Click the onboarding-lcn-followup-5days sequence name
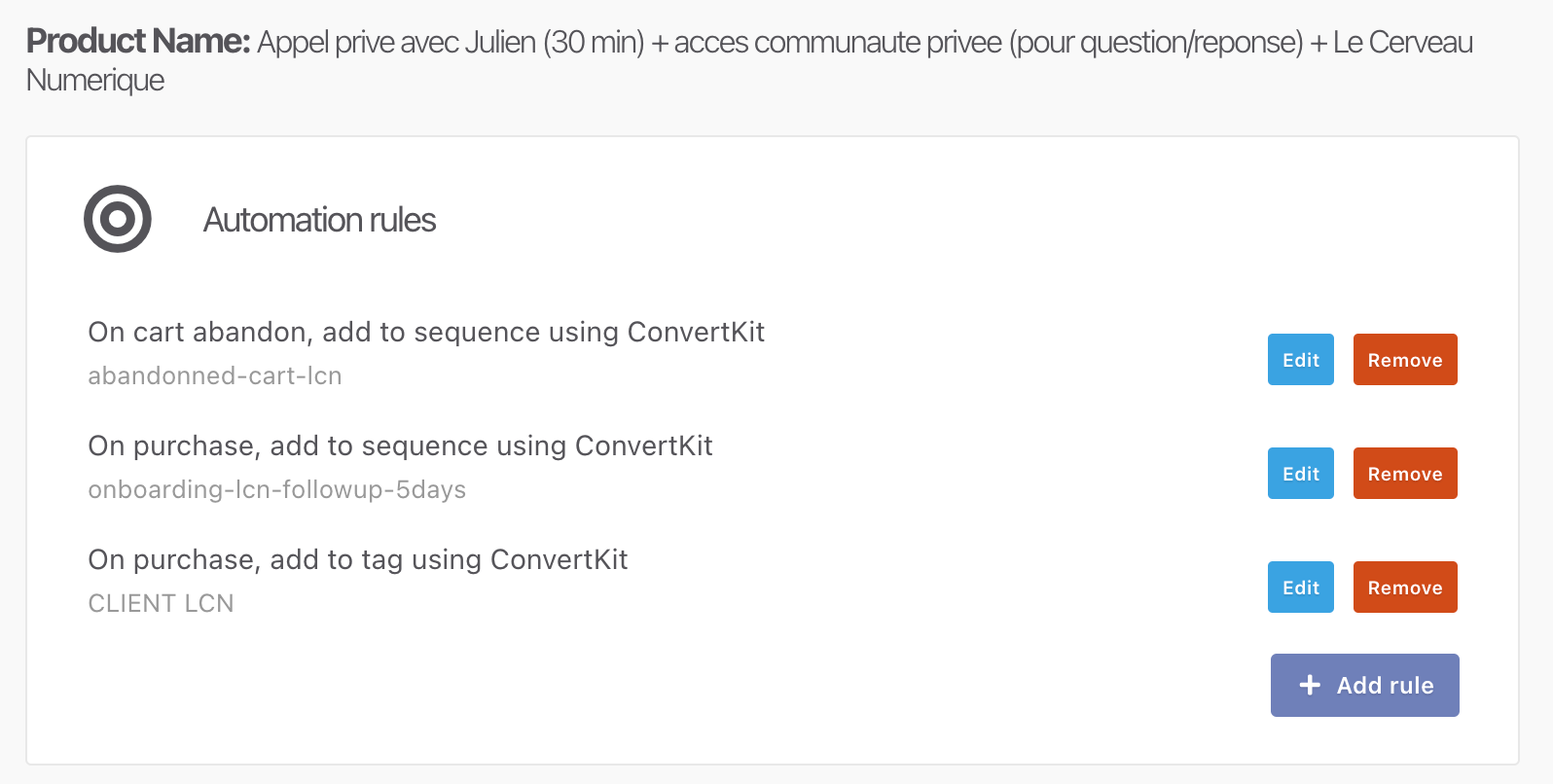1553x784 pixels. [277, 489]
